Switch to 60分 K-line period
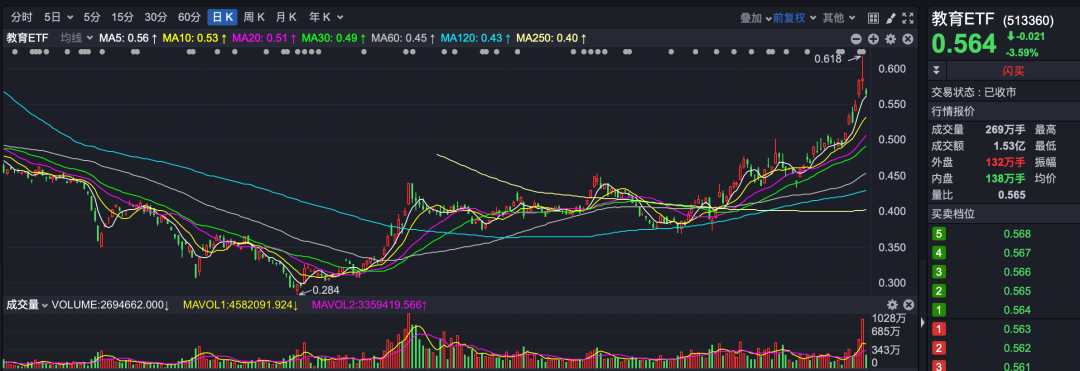This screenshot has width=1080, height=371. point(189,17)
